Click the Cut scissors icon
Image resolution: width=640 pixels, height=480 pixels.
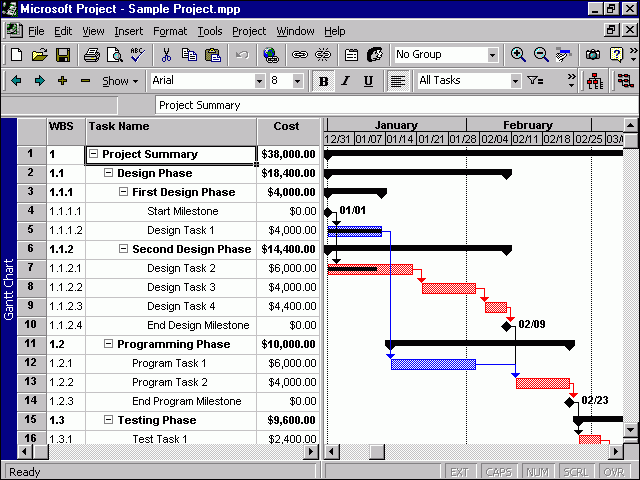click(x=166, y=55)
